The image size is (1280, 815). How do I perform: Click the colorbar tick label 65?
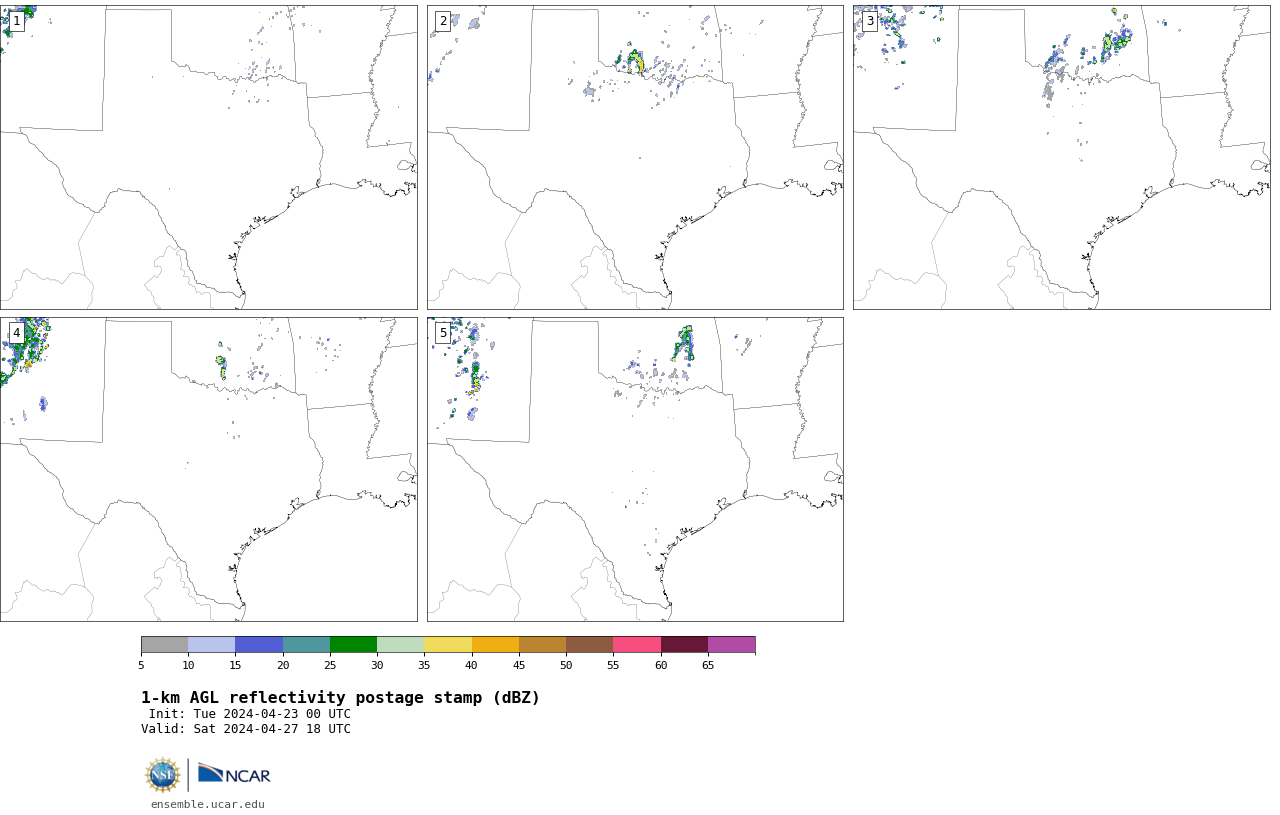708,665
